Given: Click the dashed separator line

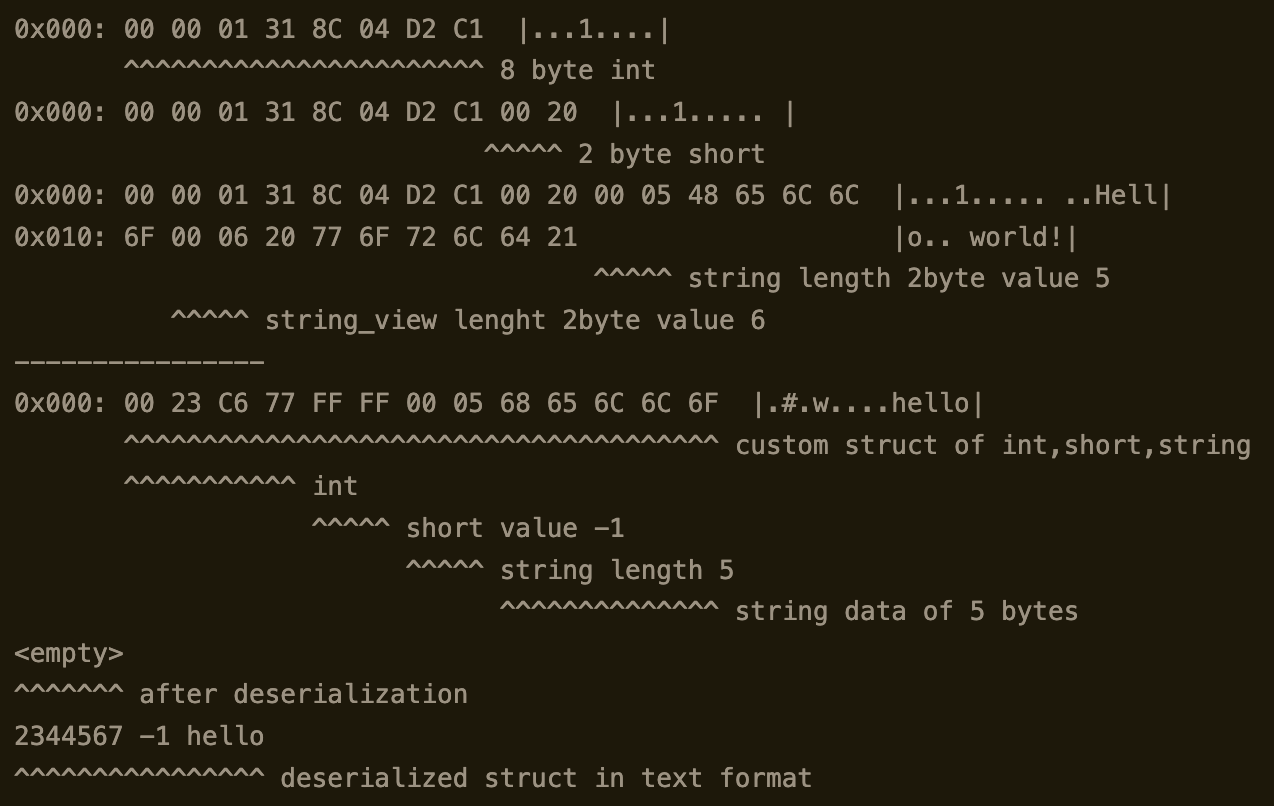Looking at the screenshot, I should click(139, 362).
